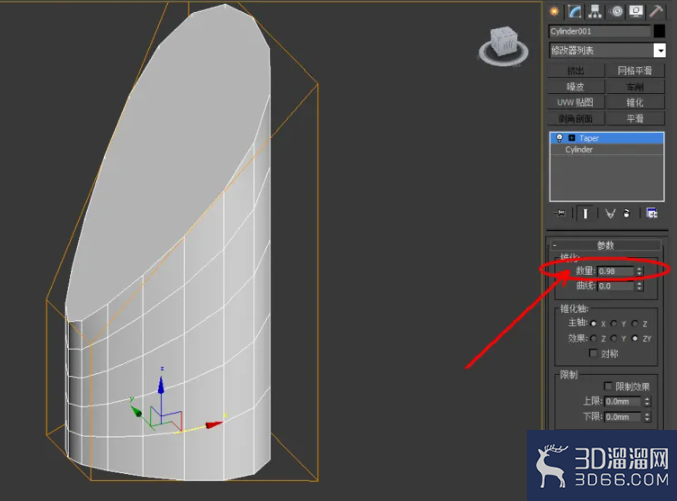Click the UVW 贴图 modifier button
The width and height of the screenshot is (677, 501).
pos(576,102)
